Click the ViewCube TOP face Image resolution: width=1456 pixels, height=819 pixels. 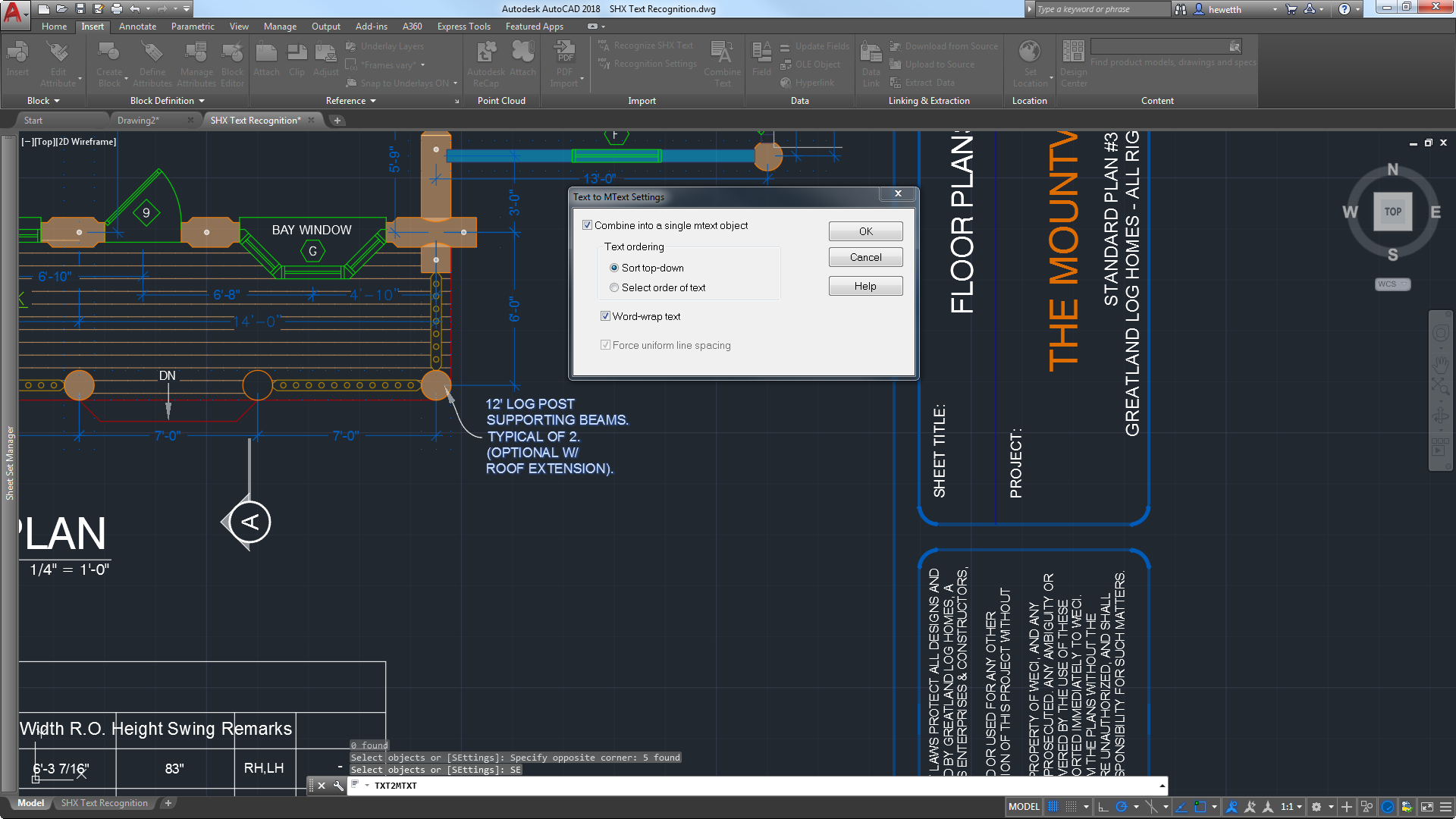(x=1392, y=212)
